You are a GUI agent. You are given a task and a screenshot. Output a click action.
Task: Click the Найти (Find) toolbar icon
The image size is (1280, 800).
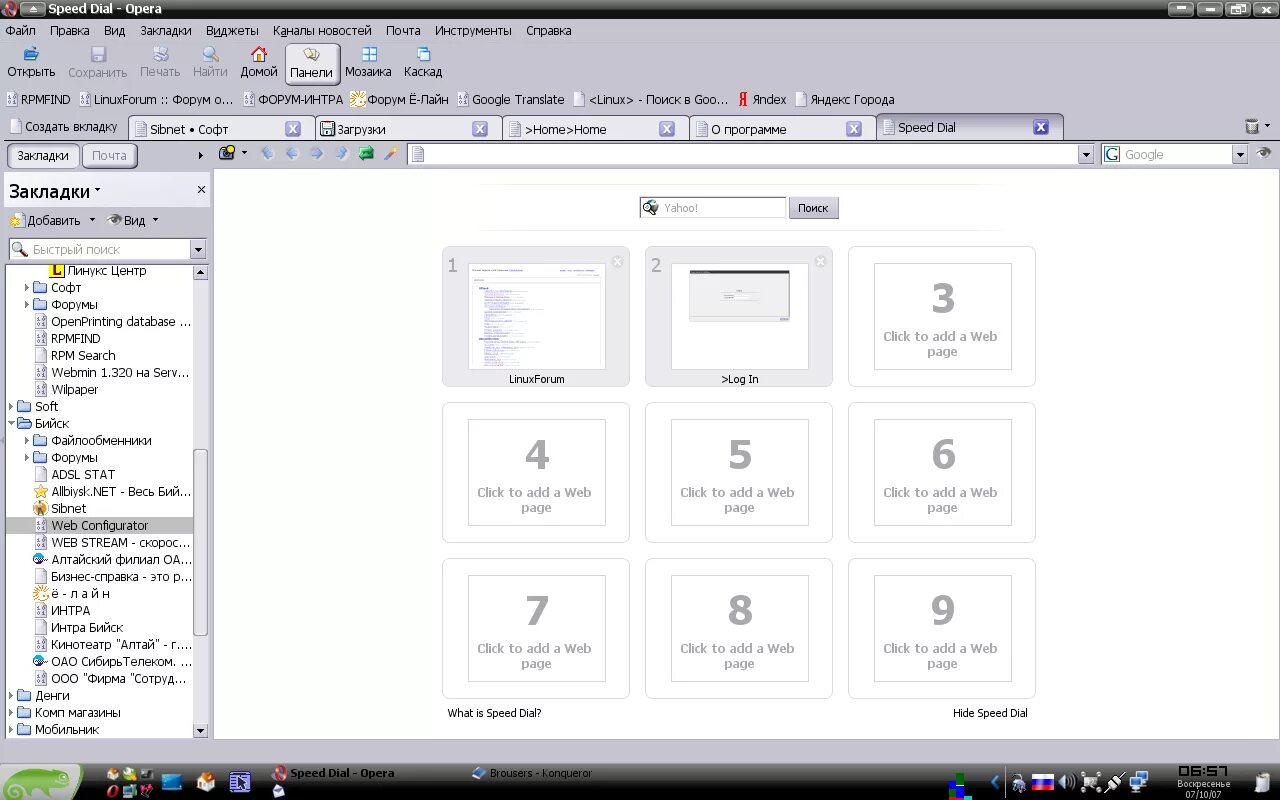coord(210,54)
